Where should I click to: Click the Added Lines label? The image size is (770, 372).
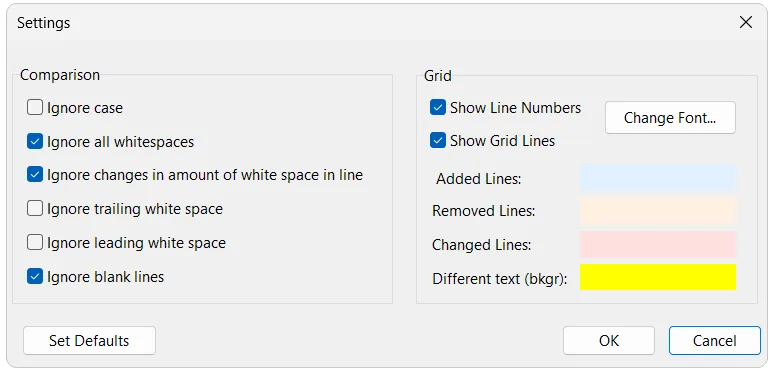pos(479,179)
